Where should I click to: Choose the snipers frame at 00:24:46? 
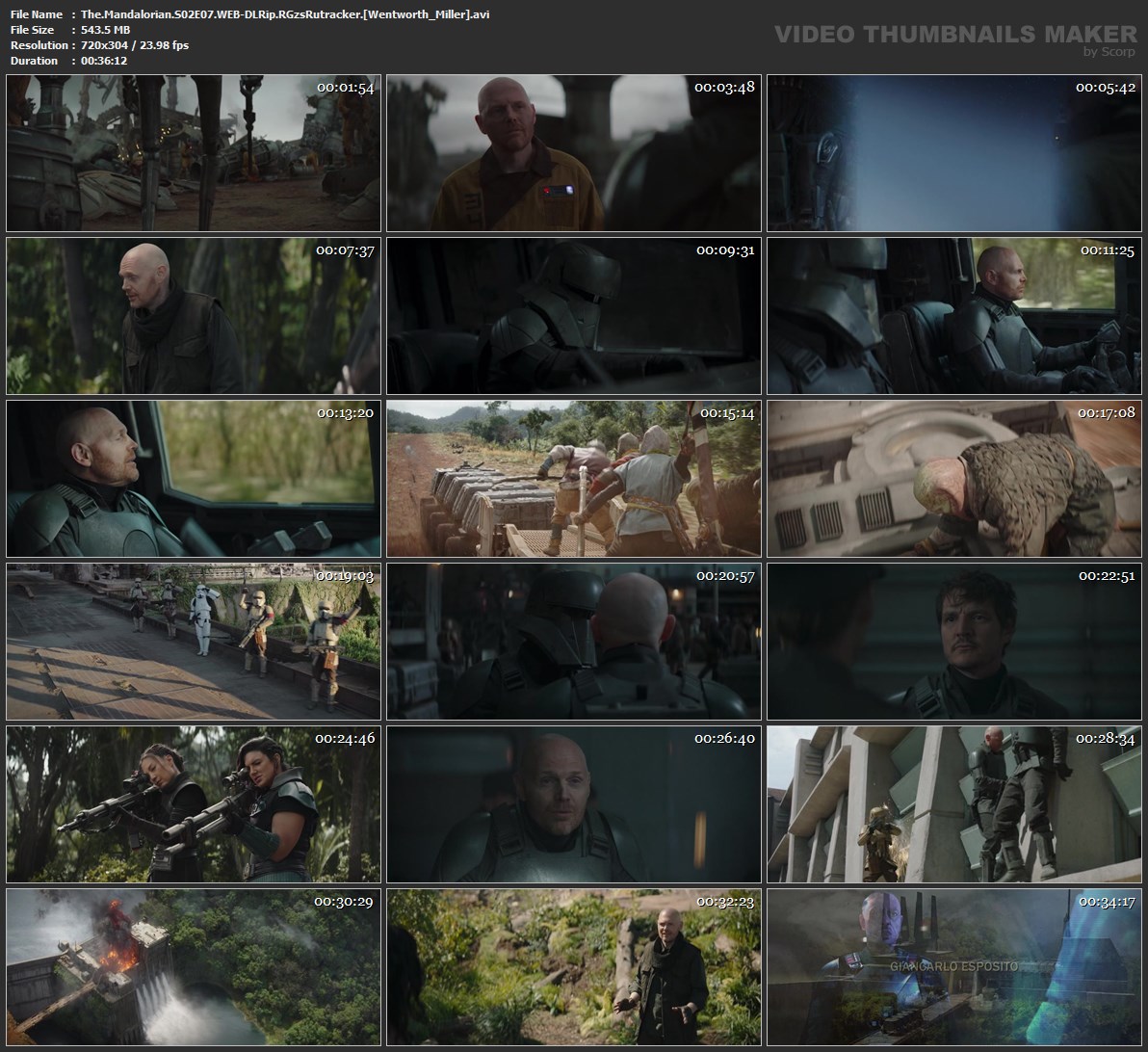click(x=194, y=804)
